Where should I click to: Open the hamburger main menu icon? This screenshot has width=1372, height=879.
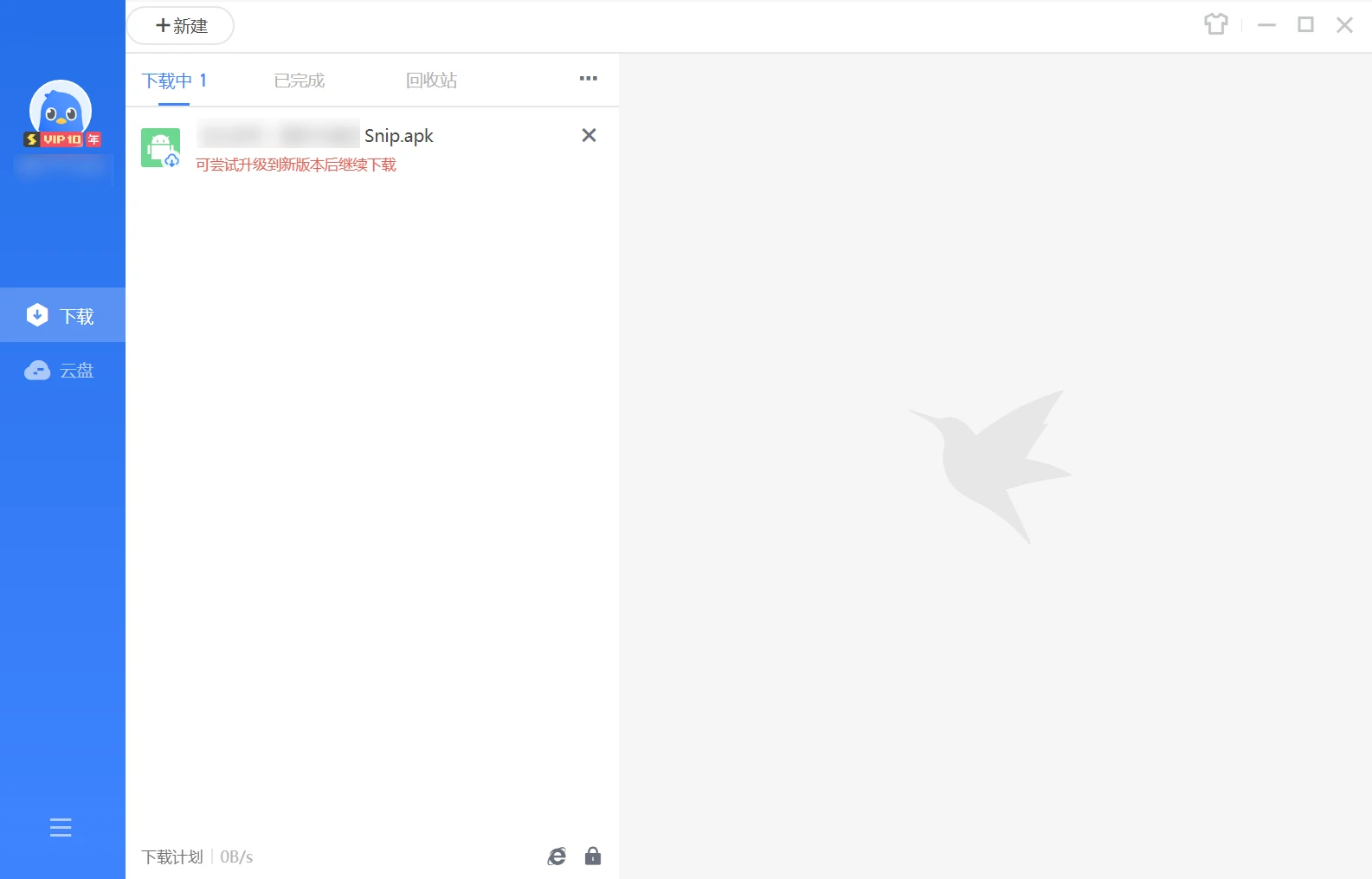click(61, 828)
